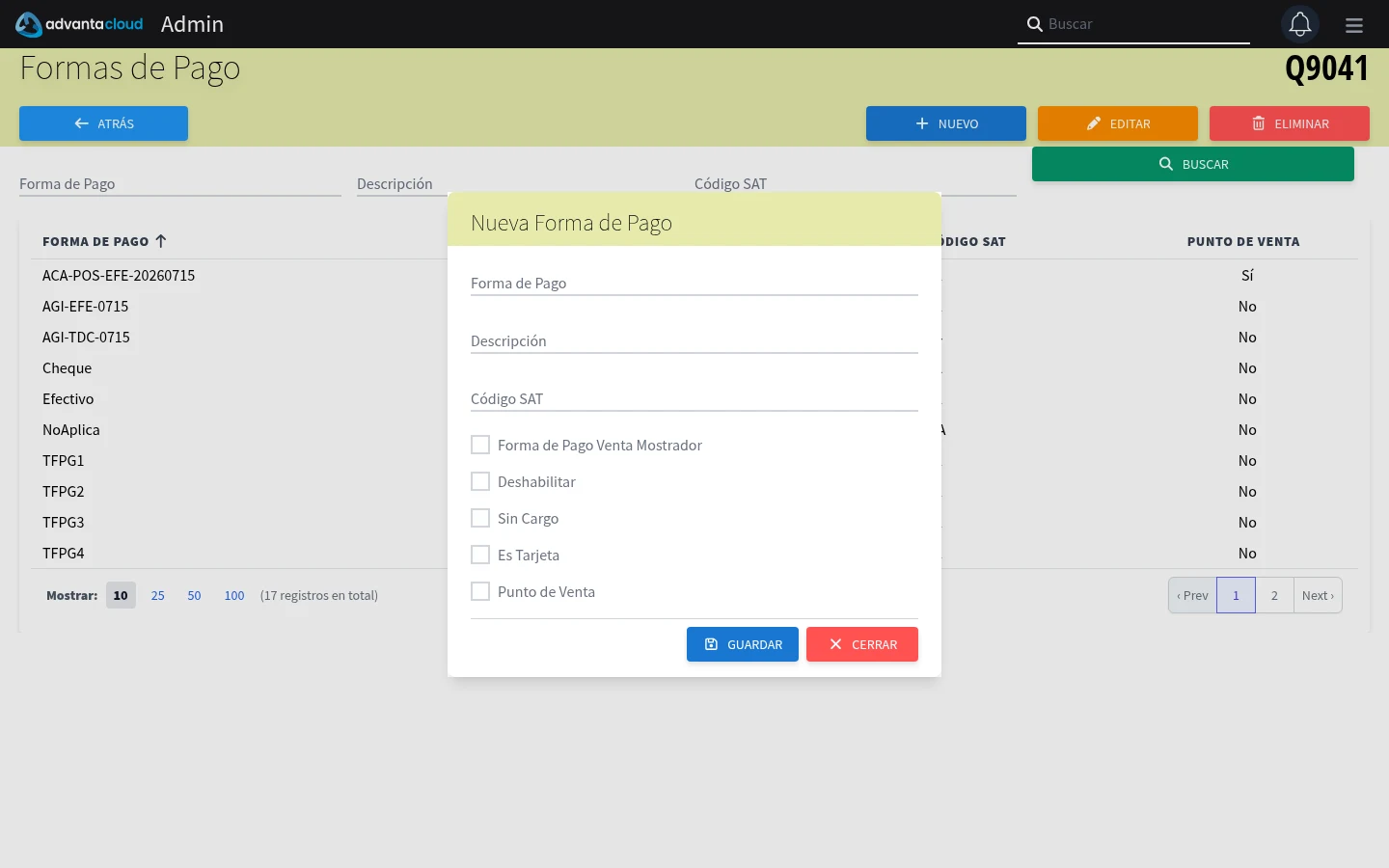Show 25 records per page

pos(158,596)
